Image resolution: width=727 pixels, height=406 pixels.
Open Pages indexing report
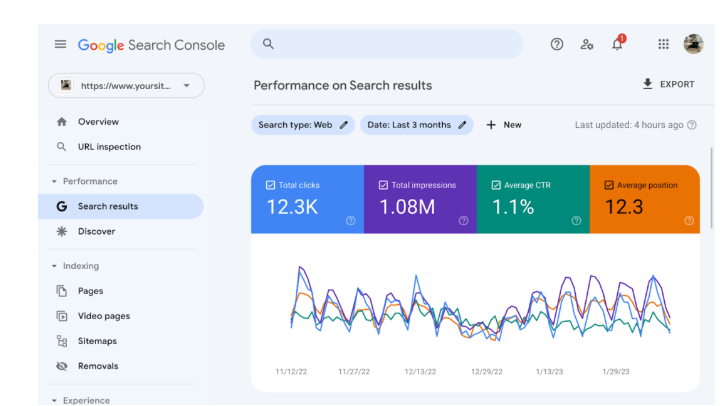(x=90, y=291)
